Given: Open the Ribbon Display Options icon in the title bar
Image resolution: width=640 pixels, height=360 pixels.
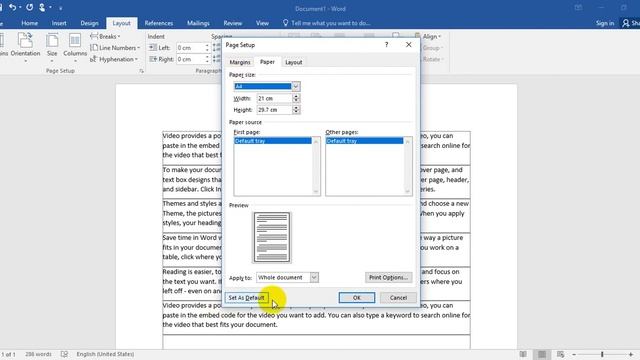Looking at the screenshot, I should tap(578, 8).
